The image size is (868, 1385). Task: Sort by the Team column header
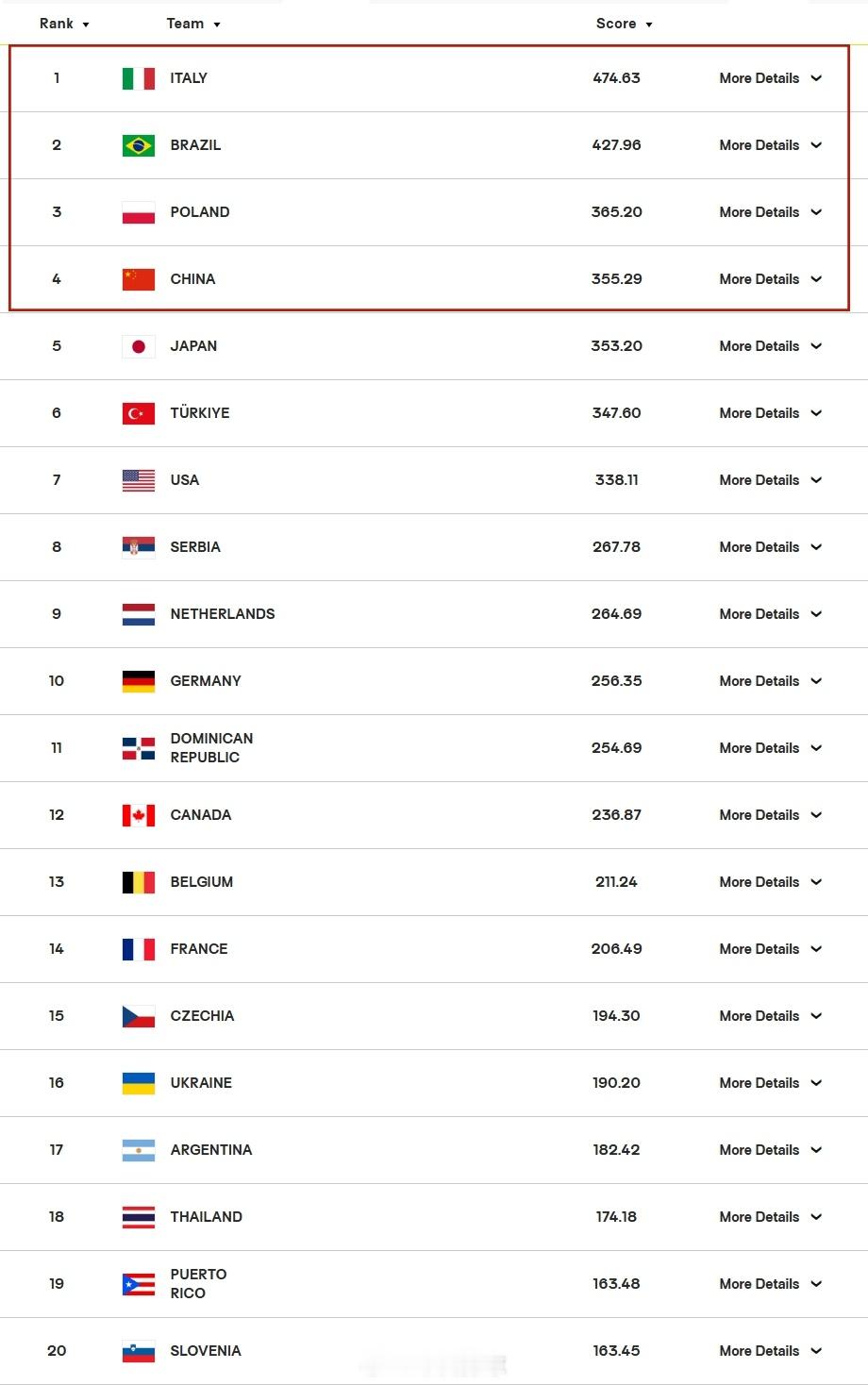tap(193, 24)
